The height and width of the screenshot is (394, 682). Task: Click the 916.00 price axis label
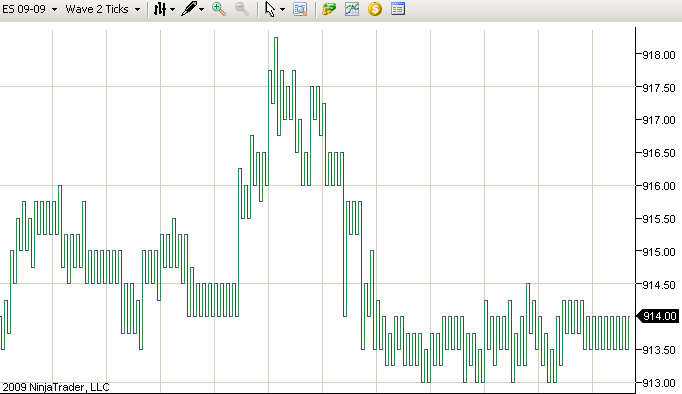pos(659,186)
